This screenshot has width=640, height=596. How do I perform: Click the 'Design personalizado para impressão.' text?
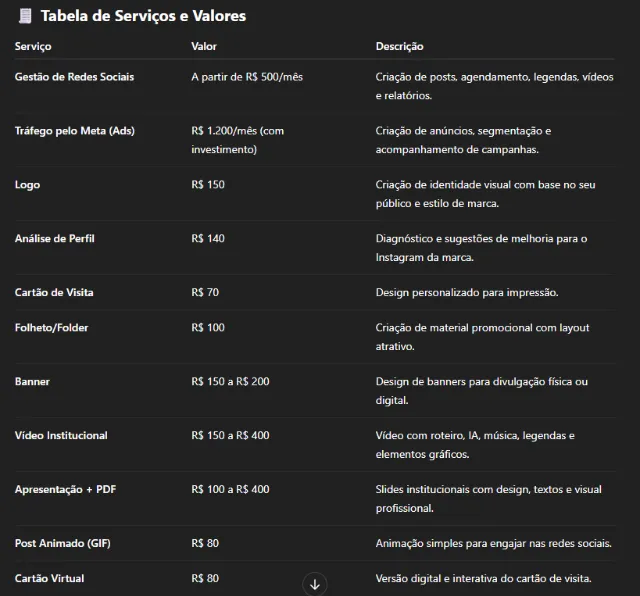tap(467, 293)
